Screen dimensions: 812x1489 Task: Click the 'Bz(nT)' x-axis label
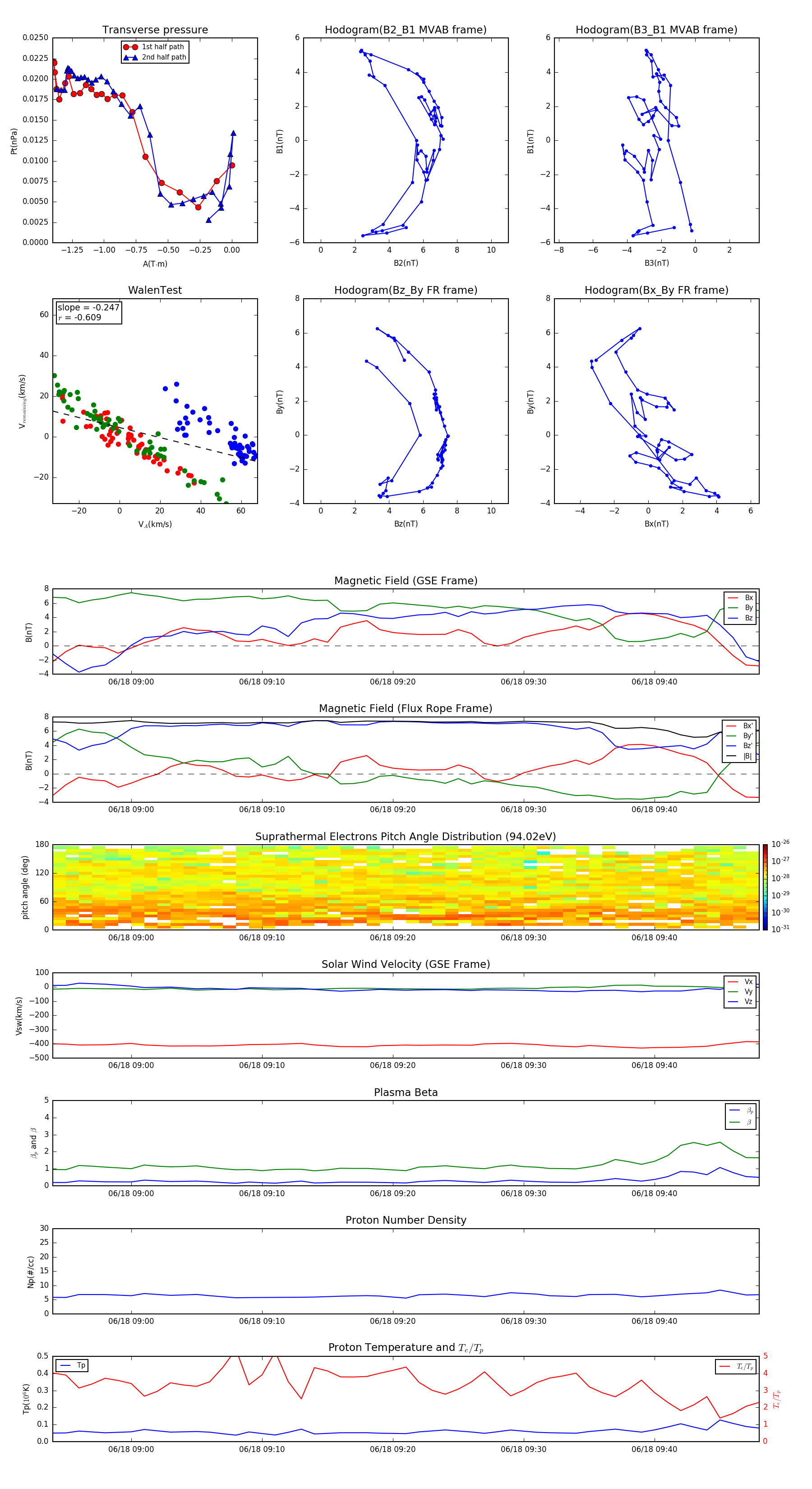click(406, 524)
